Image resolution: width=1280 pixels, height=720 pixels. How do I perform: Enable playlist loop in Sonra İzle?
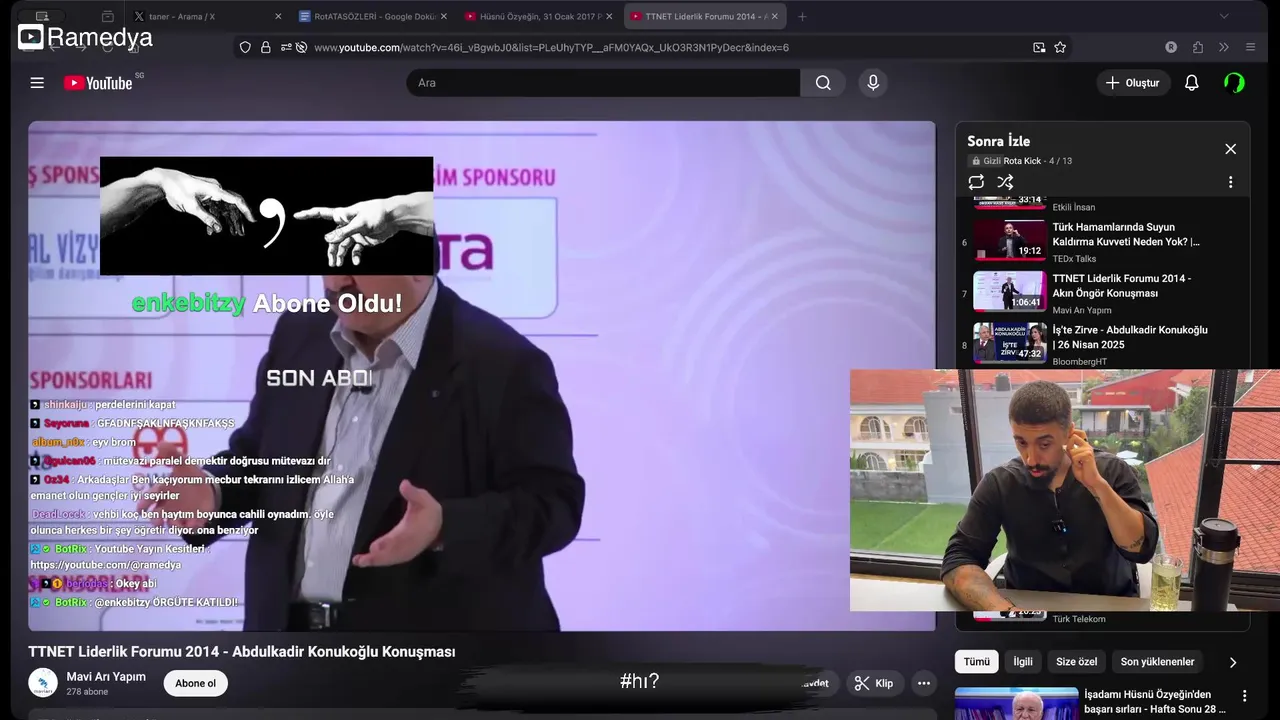(x=976, y=182)
